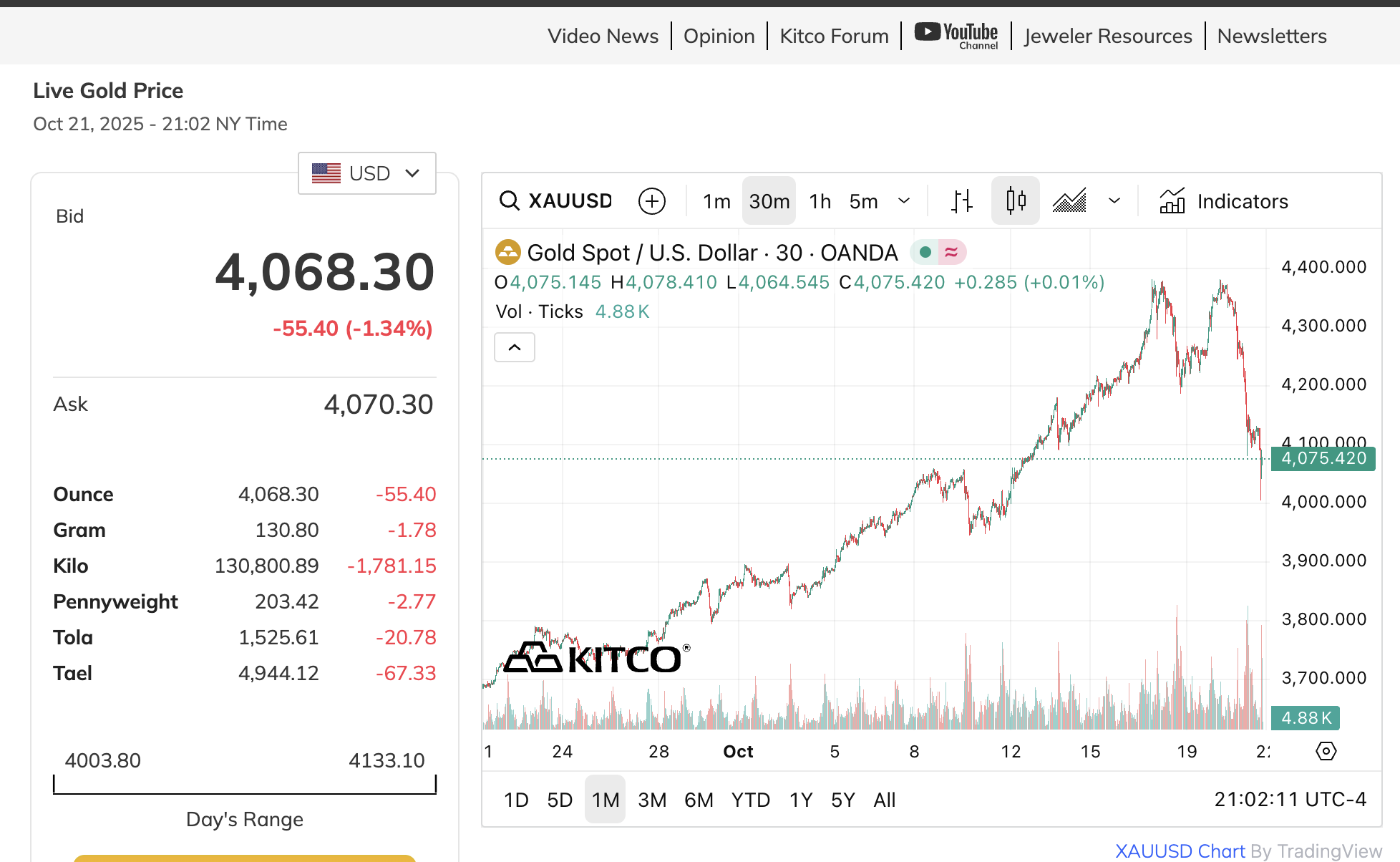
Task: Expand the time interval dropdown chevron
Action: (904, 201)
